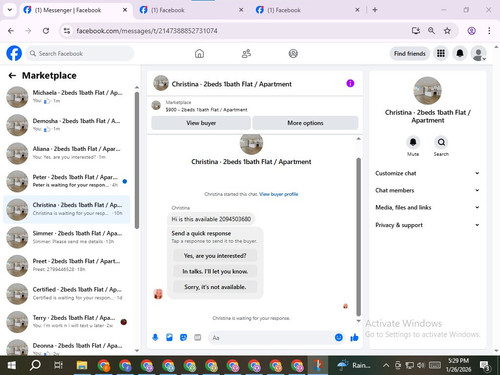Open Aliana conversation
The width and height of the screenshot is (500, 375).
point(67,153)
